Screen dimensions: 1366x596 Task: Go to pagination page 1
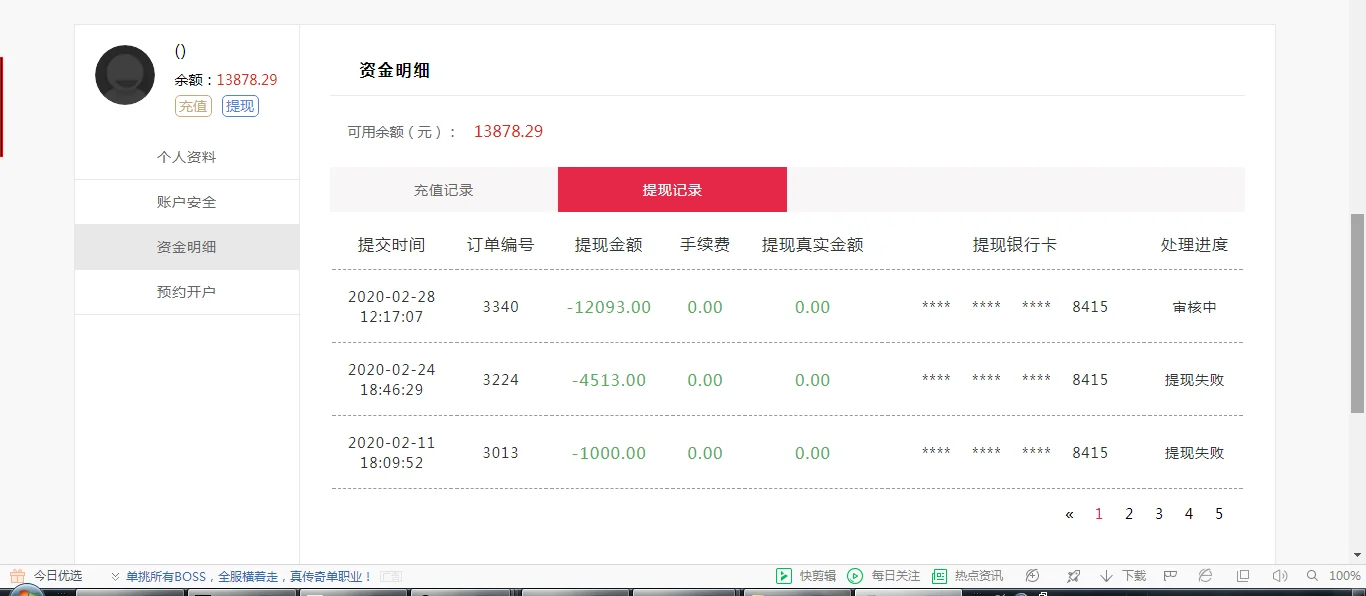click(x=1099, y=514)
